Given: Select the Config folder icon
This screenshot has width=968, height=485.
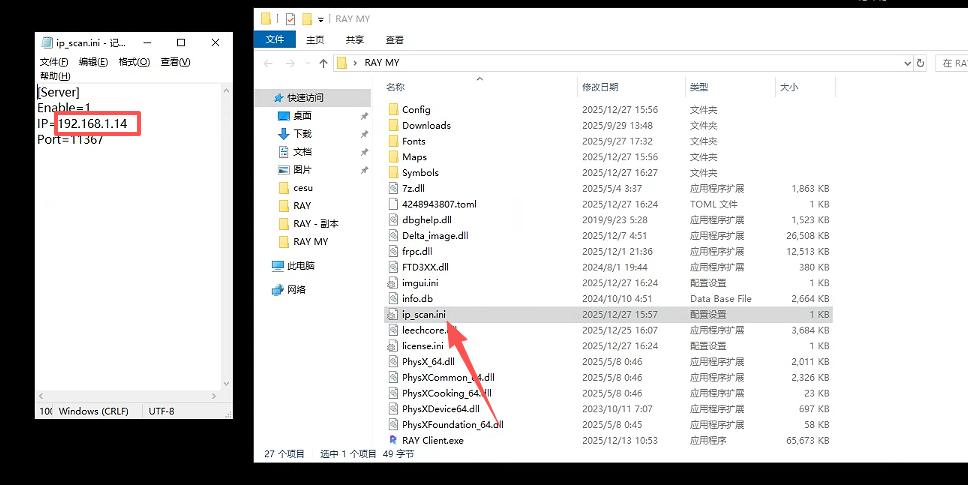Looking at the screenshot, I should pos(393,109).
